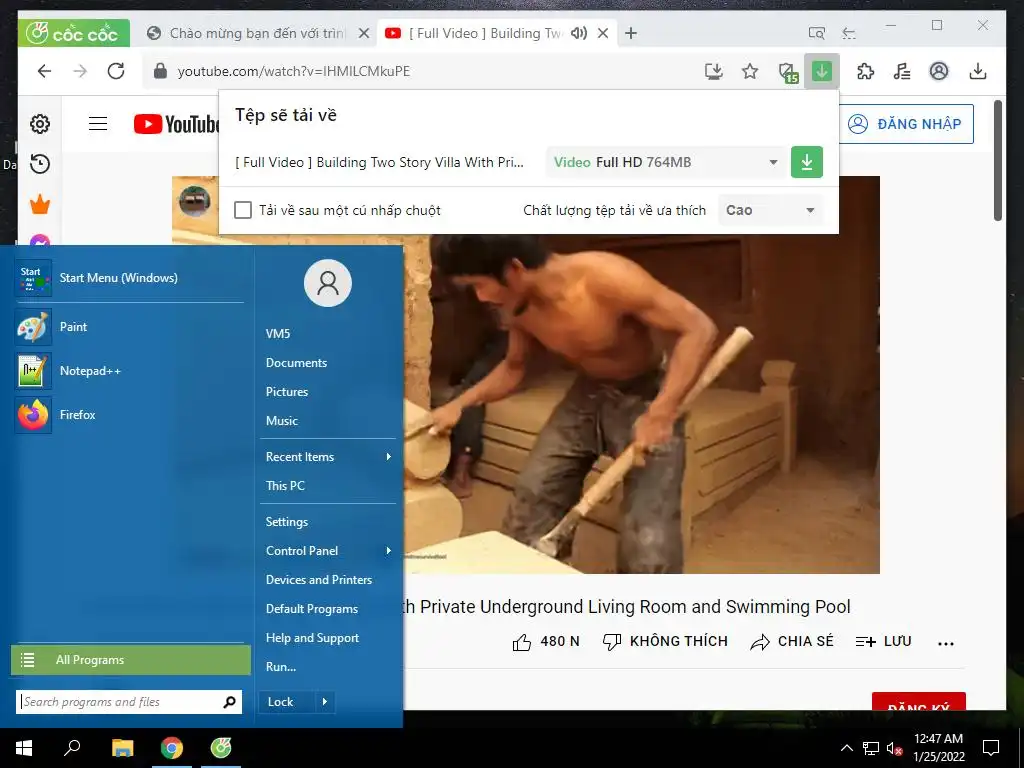Click KHÔNG THÍCH dislike button
Screen dimensions: 1024x768
(664, 641)
